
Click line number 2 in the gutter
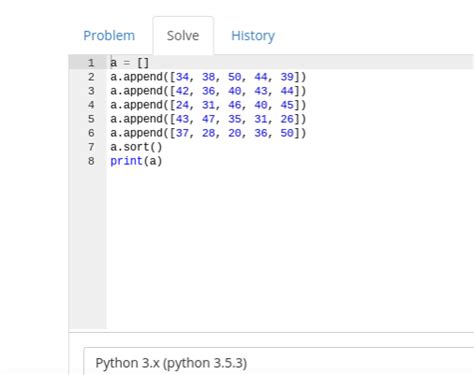pyautogui.click(x=91, y=77)
